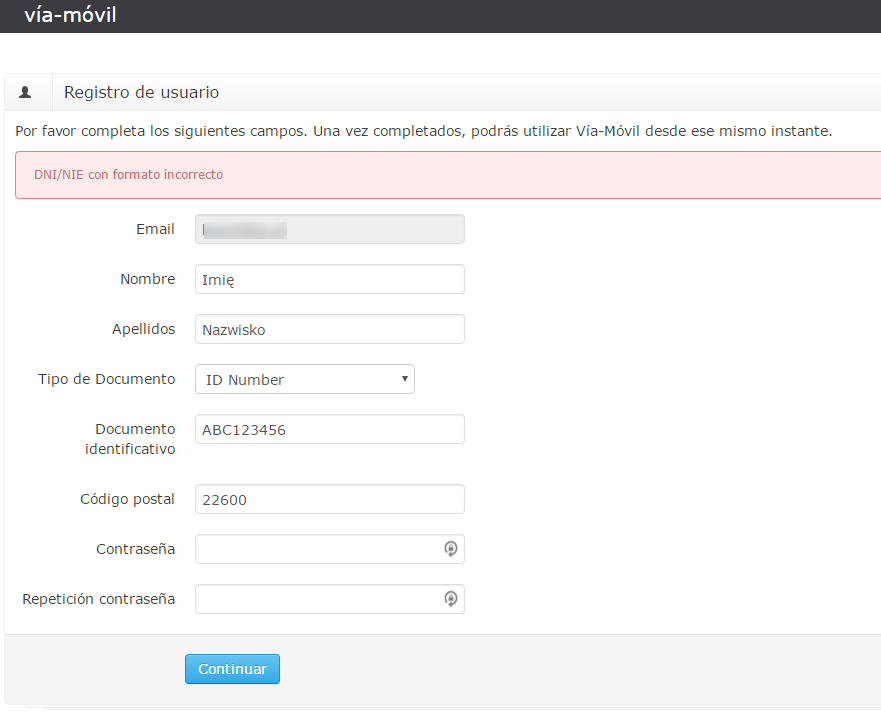Screen dimensions: 881x724
Task: Focus the Contraseña password field
Action: (330, 549)
